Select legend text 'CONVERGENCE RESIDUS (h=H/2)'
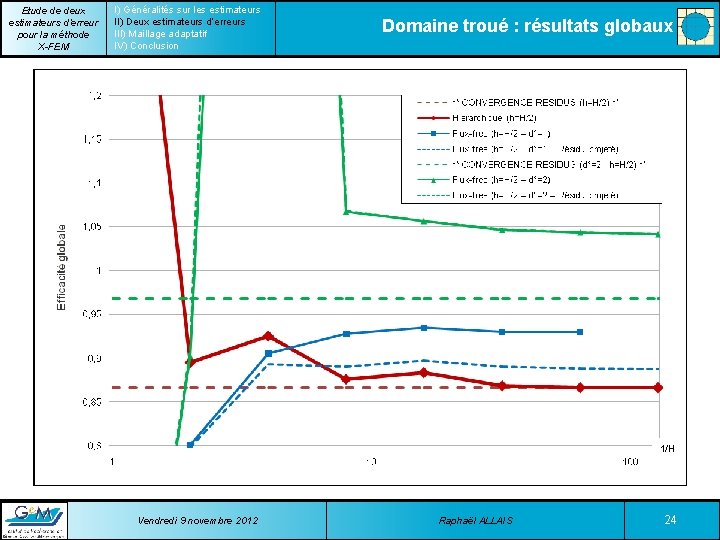The width and height of the screenshot is (720, 540). (x=535, y=102)
